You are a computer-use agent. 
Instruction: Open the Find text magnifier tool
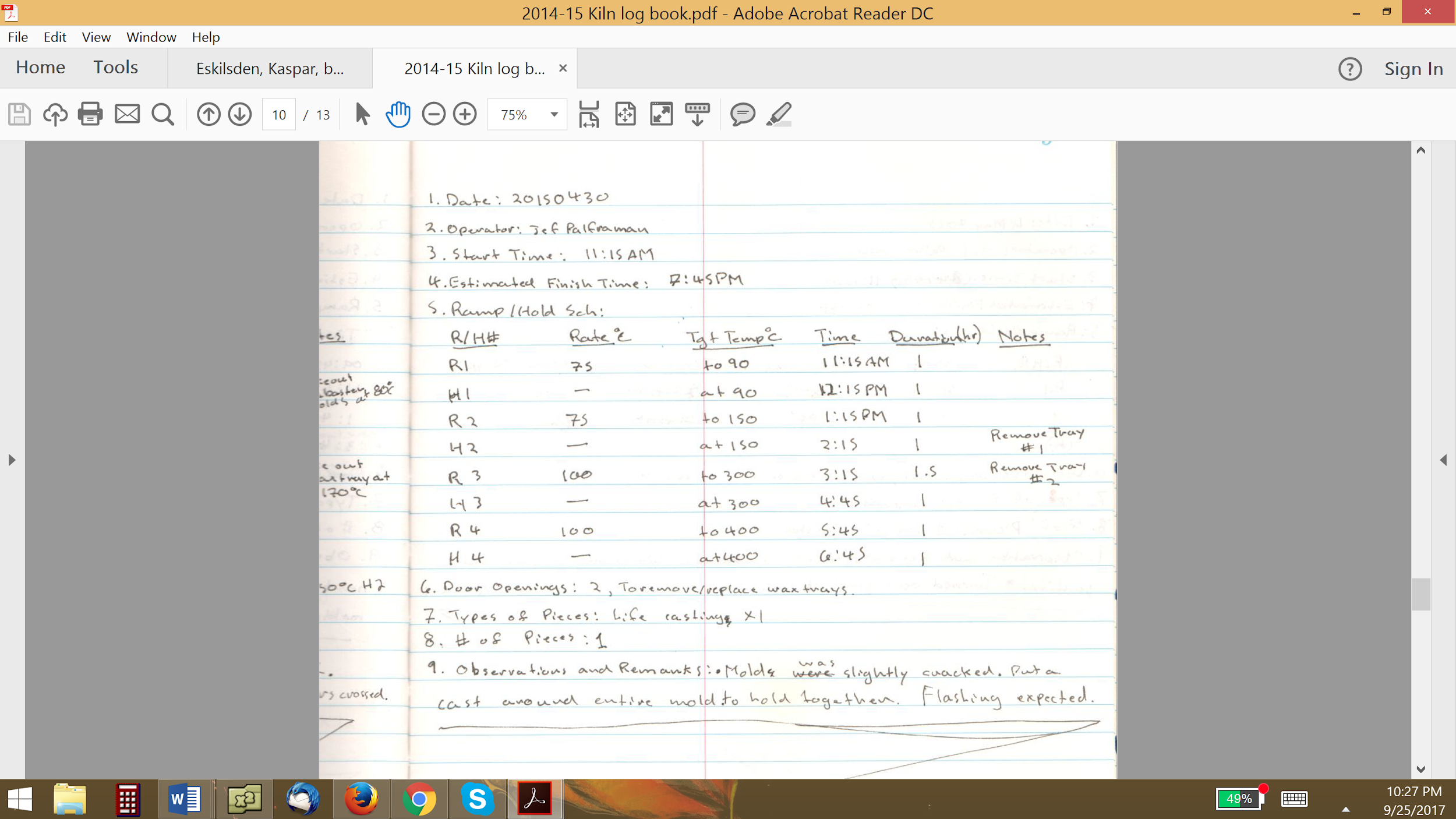pyautogui.click(x=162, y=114)
